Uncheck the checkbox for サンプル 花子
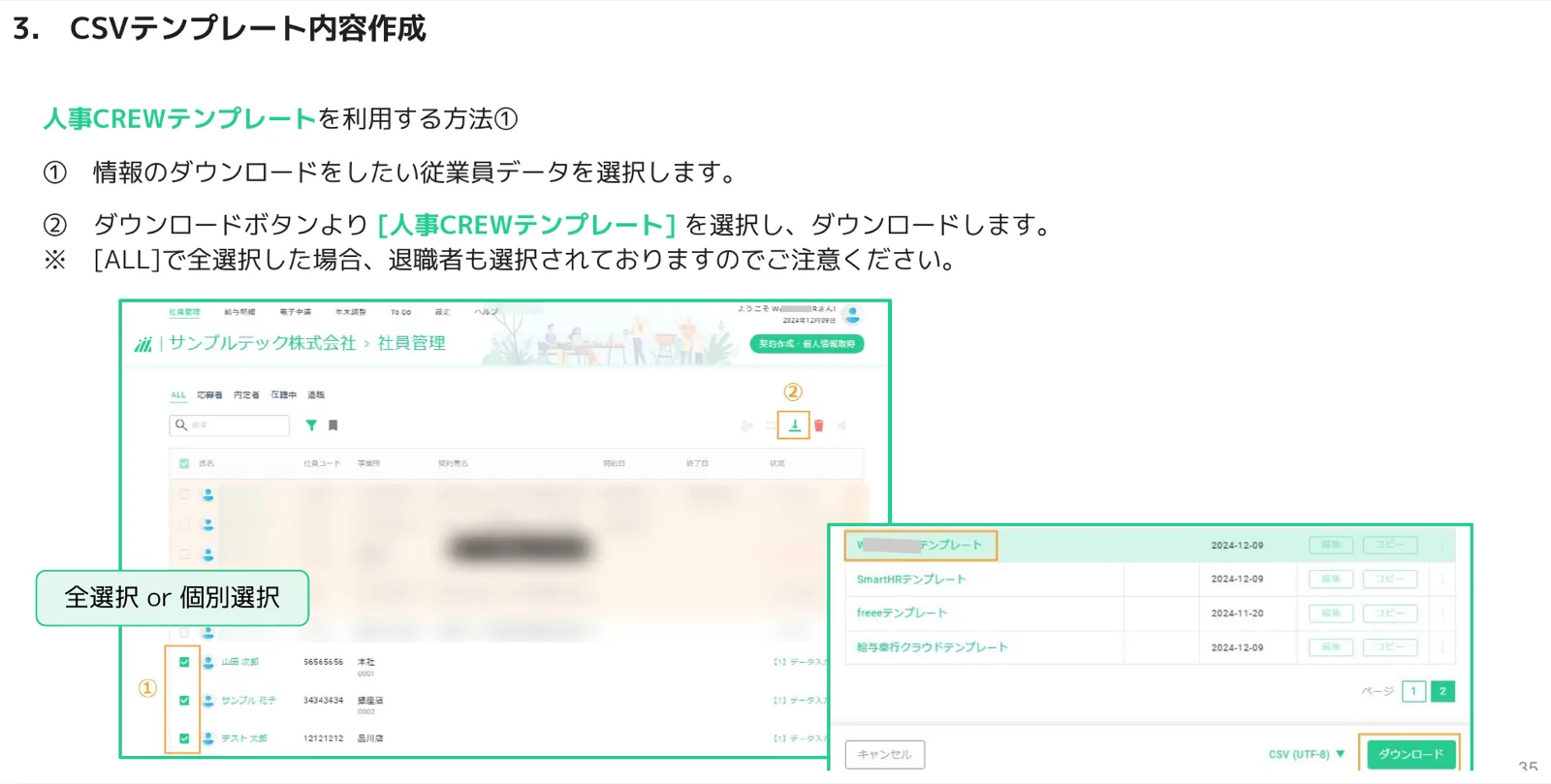The height and width of the screenshot is (784, 1551). [x=184, y=700]
